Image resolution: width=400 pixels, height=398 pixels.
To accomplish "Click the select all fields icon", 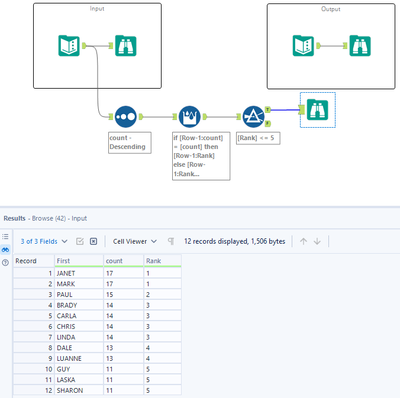I will (80, 241).
